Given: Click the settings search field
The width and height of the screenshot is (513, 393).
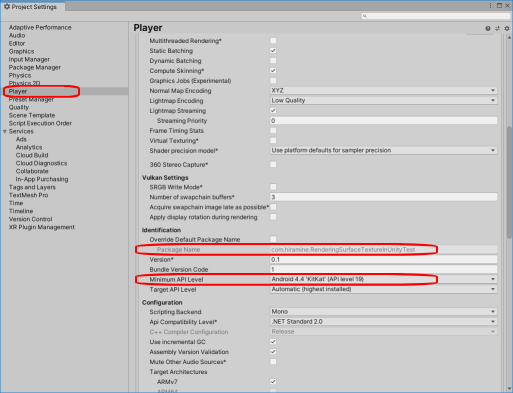Looking at the screenshot, I should pos(435,16).
